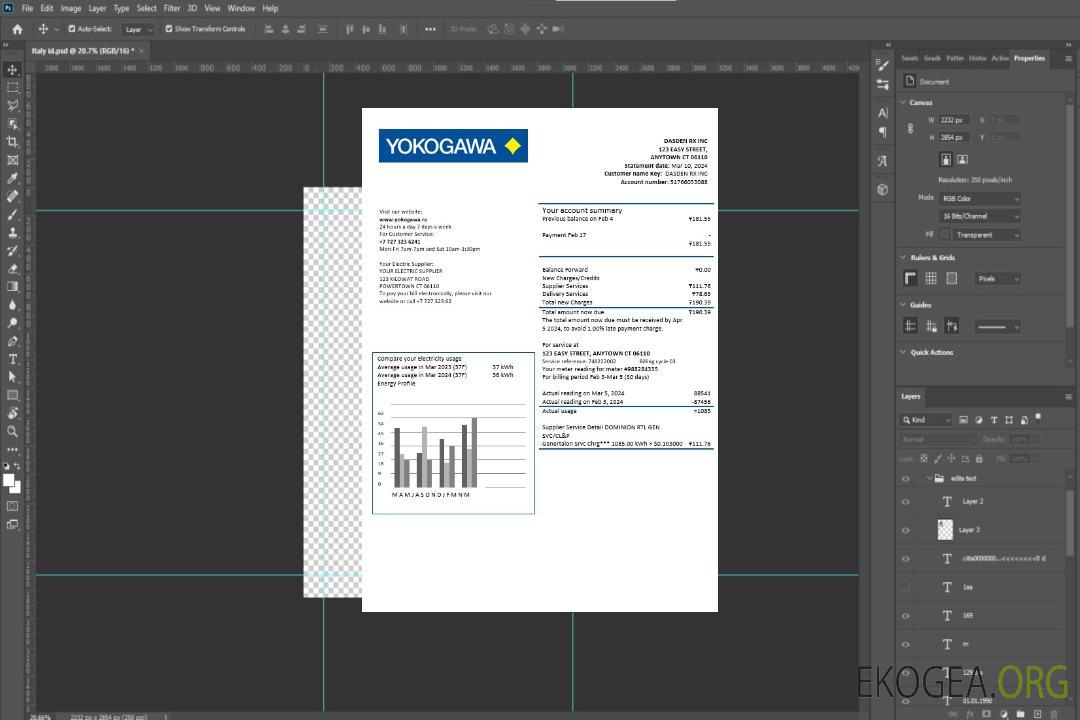
Task: Open the 3D panel cube icon
Action: pos(883,189)
